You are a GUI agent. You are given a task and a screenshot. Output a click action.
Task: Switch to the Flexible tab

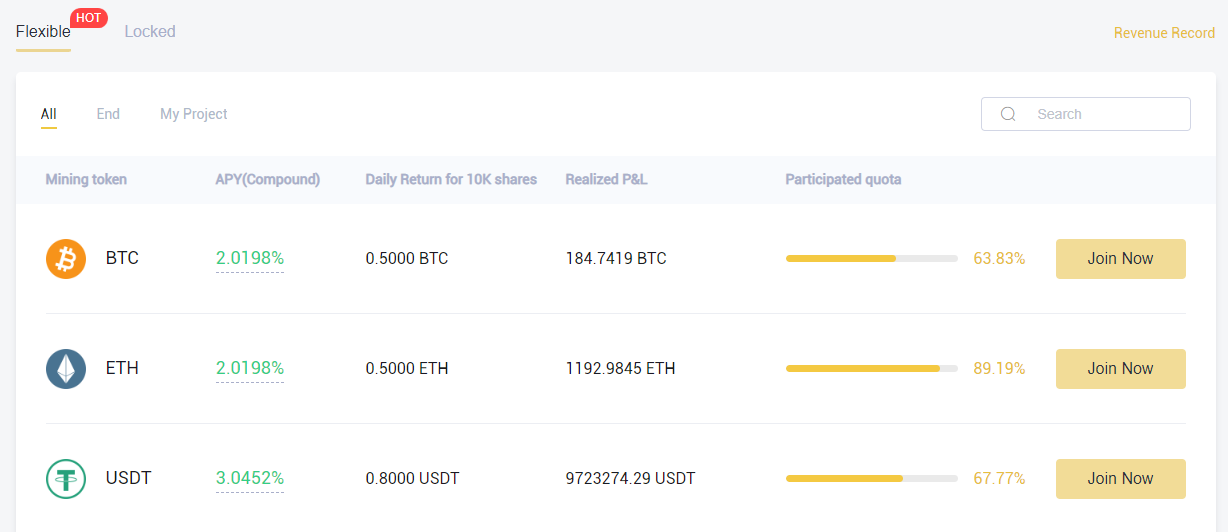(43, 32)
